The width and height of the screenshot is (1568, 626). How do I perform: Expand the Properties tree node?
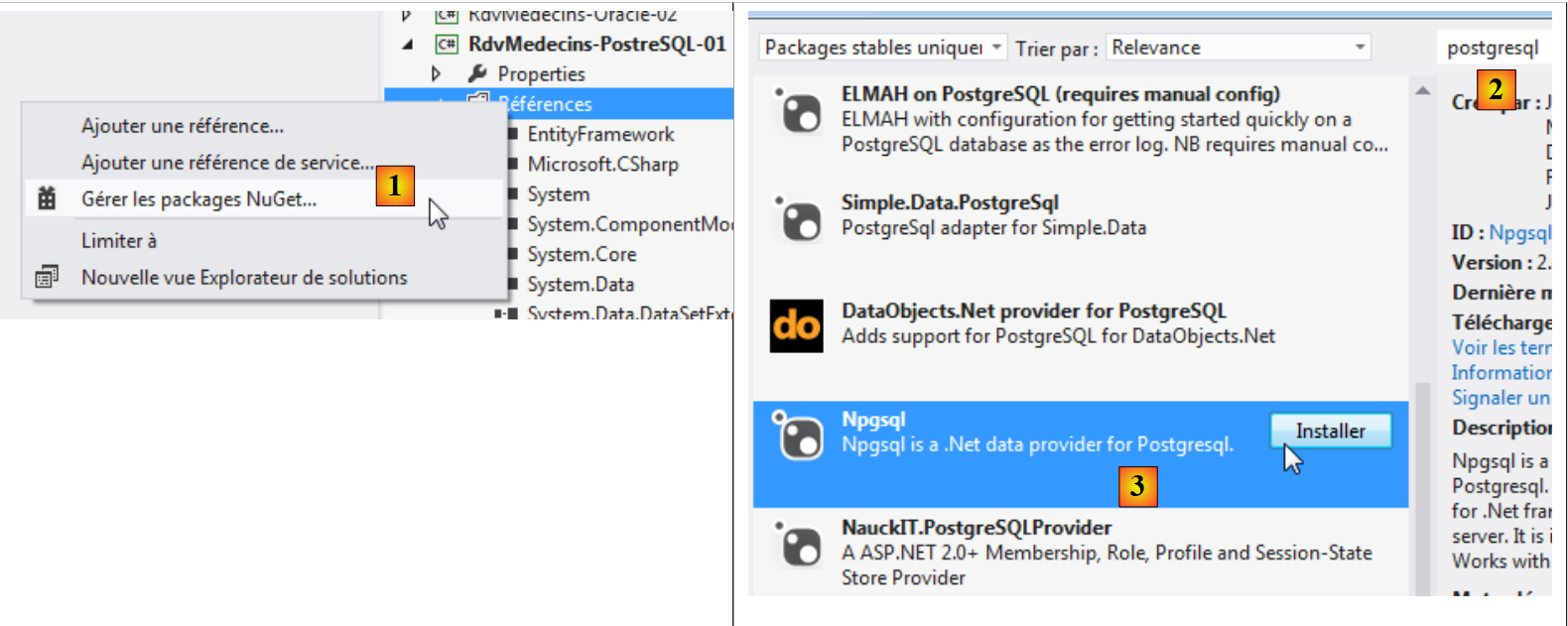pyautogui.click(x=436, y=73)
